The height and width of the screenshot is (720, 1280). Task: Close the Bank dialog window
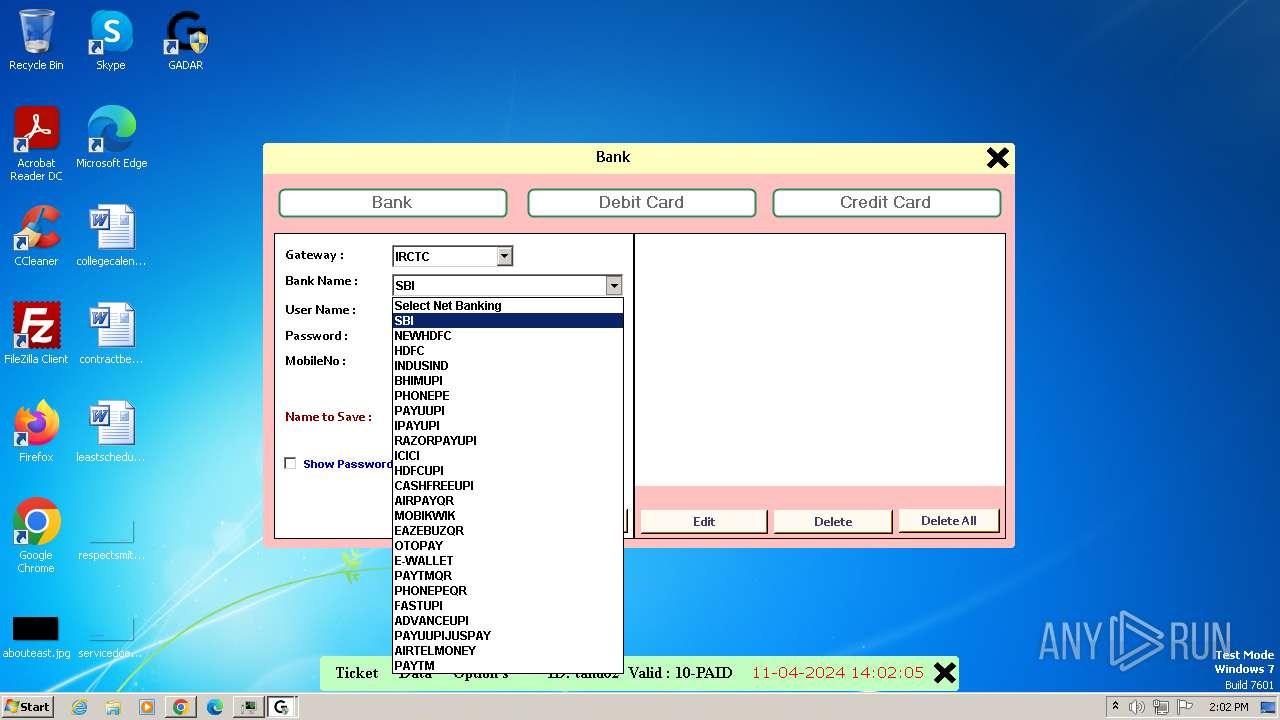[x=997, y=157]
